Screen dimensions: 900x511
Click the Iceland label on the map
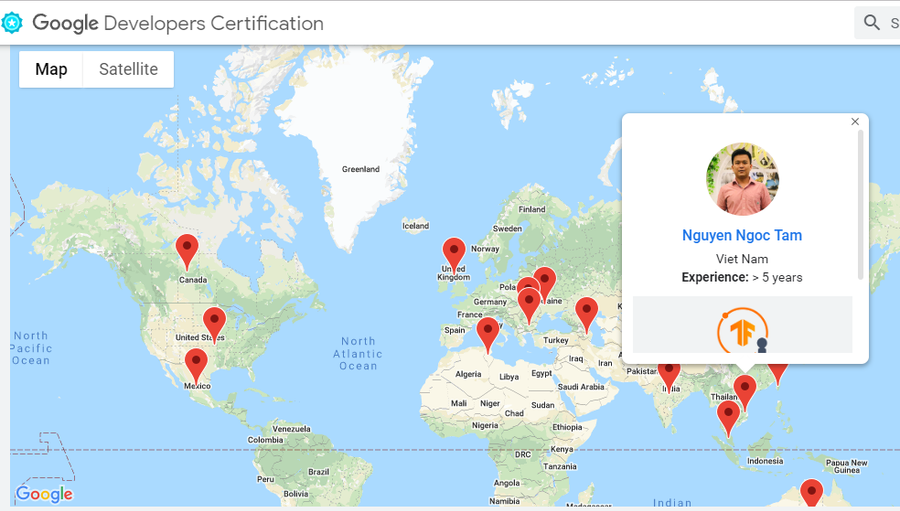coord(416,226)
